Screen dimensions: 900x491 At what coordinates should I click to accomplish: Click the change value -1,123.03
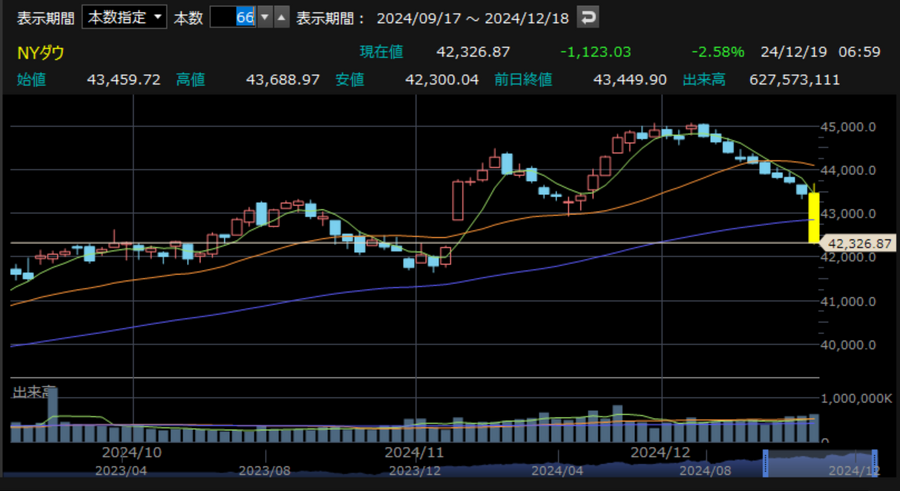coord(595,52)
